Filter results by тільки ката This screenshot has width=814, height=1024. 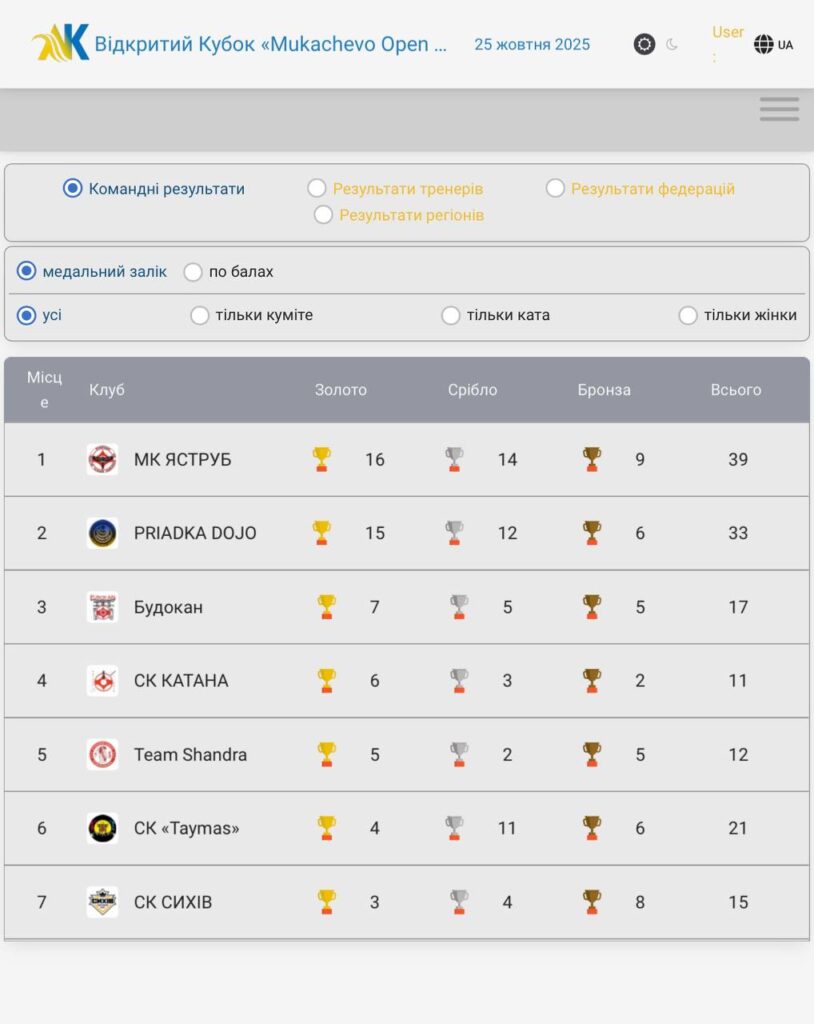click(451, 316)
